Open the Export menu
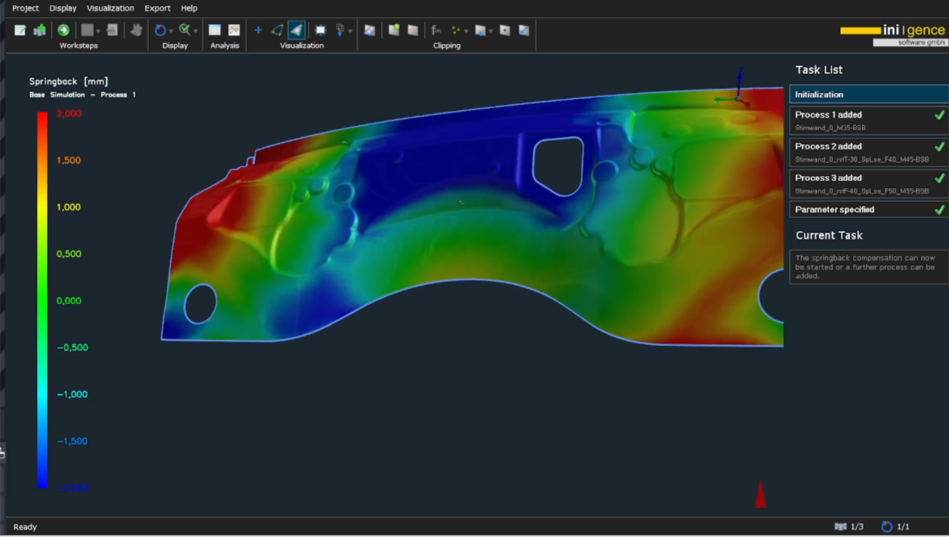Viewport: 949px width, 537px height. (x=157, y=8)
